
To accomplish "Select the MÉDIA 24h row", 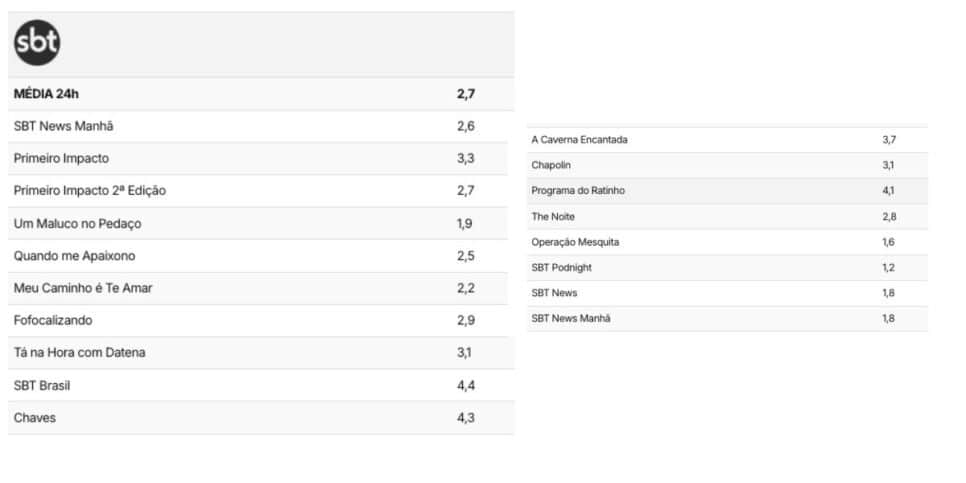I will (x=261, y=94).
